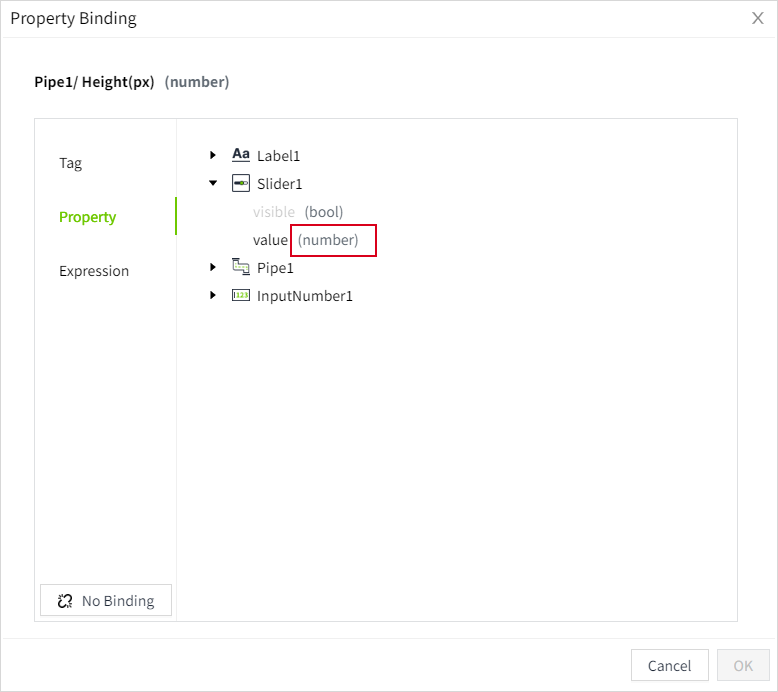Screen dimensions: 778x692
Task: Collapse the Slider1 tree node
Action: point(213,183)
